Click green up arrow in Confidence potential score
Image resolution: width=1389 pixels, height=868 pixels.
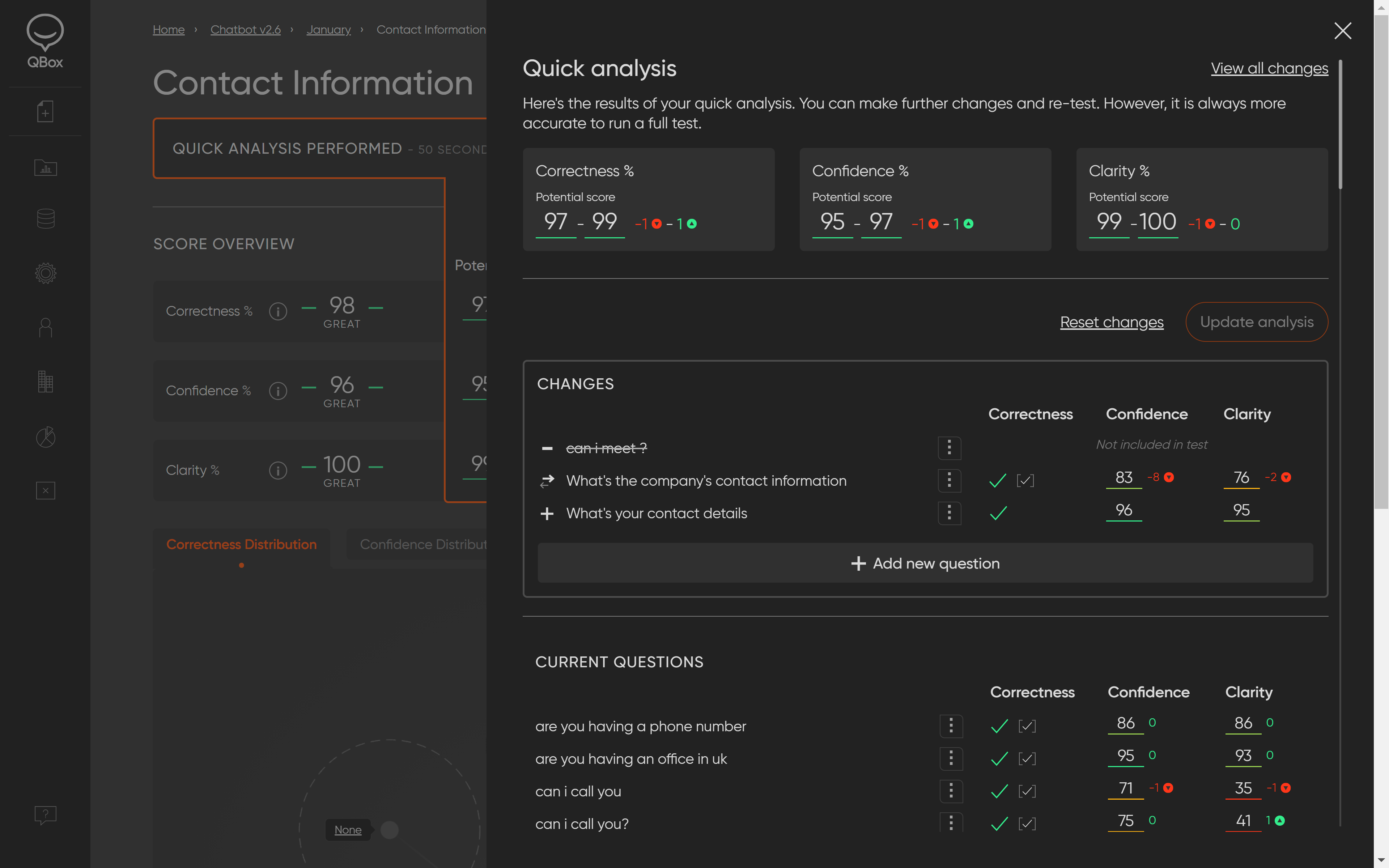click(x=968, y=224)
